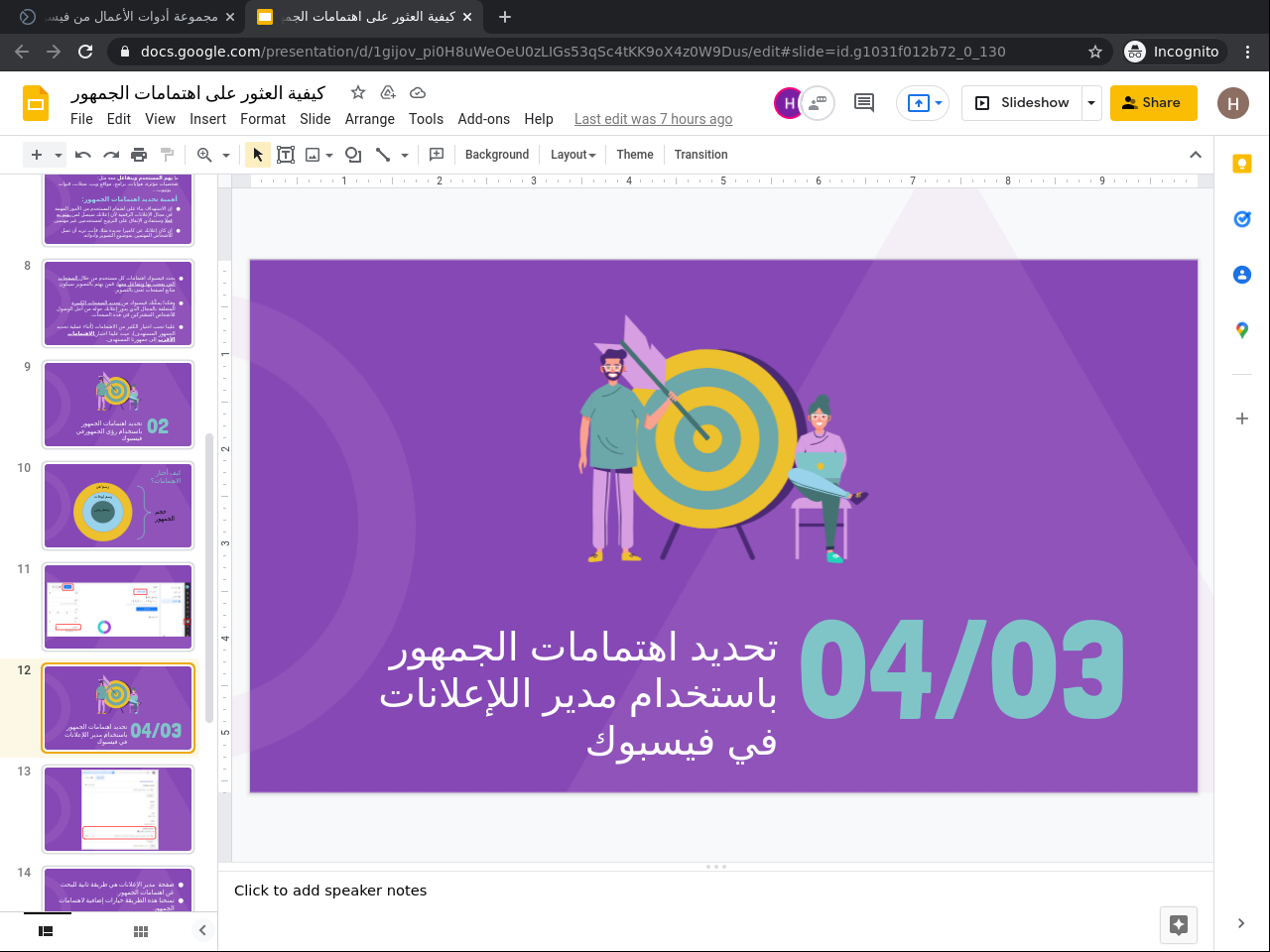The width and height of the screenshot is (1270, 952).
Task: Hide the side panel with the chevron
Action: [1241, 923]
